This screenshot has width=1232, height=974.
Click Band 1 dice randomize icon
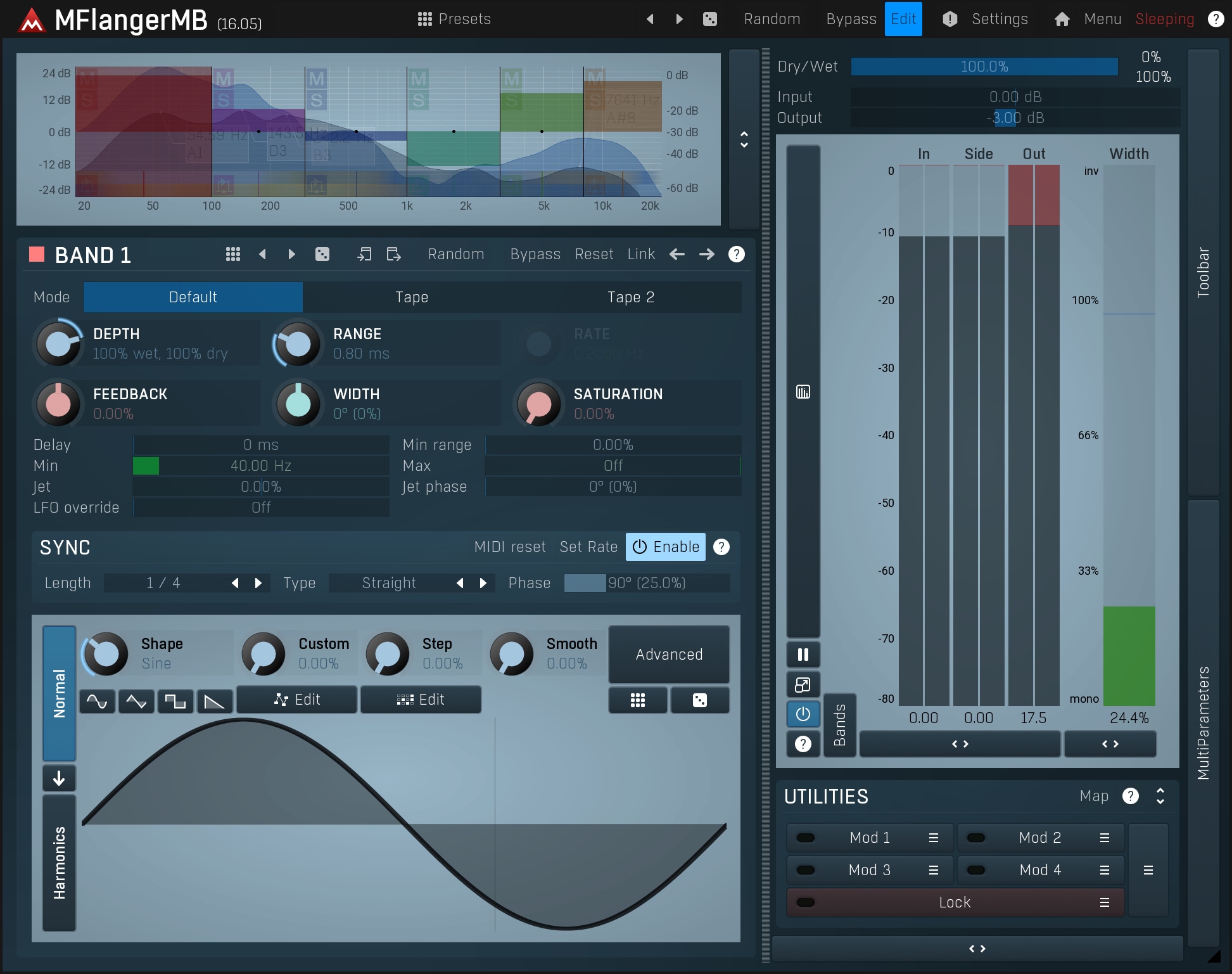click(322, 254)
